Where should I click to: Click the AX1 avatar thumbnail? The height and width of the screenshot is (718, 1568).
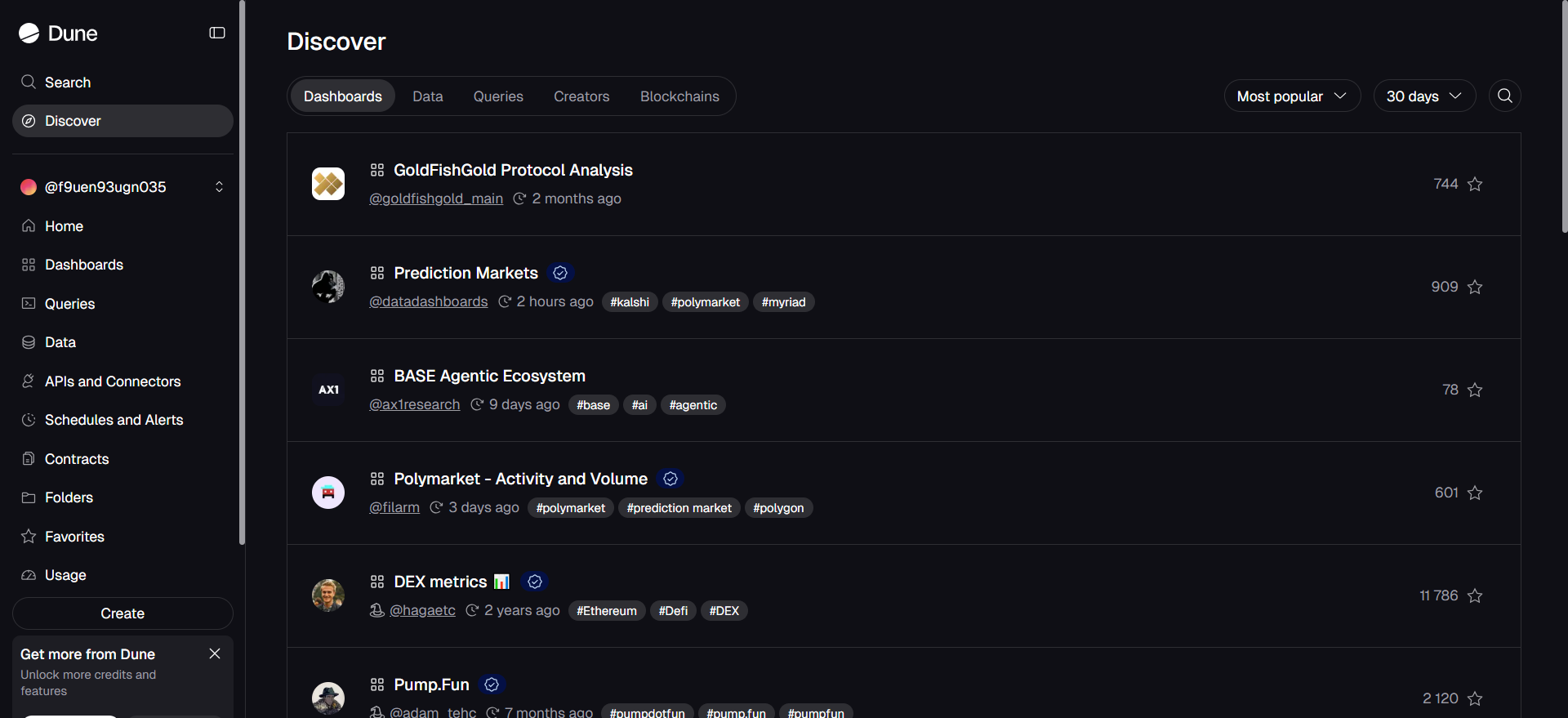tap(328, 390)
